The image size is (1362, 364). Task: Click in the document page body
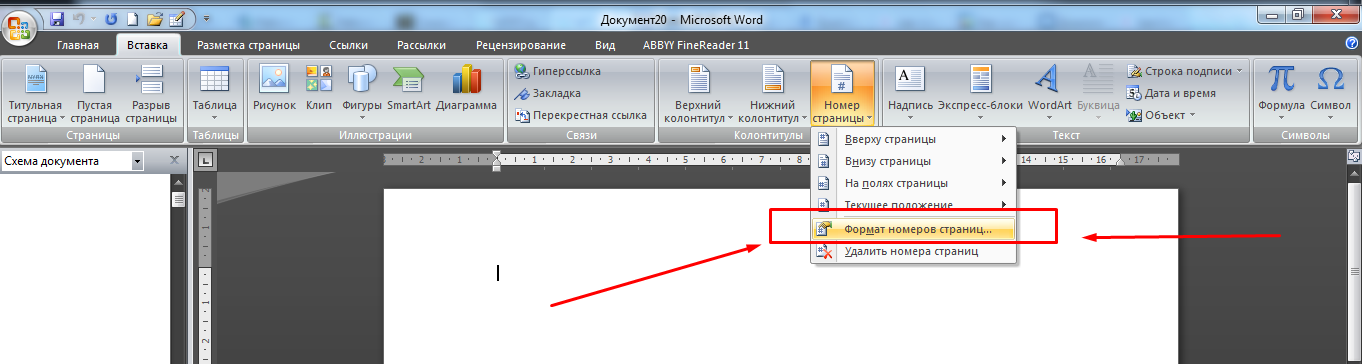(781, 277)
